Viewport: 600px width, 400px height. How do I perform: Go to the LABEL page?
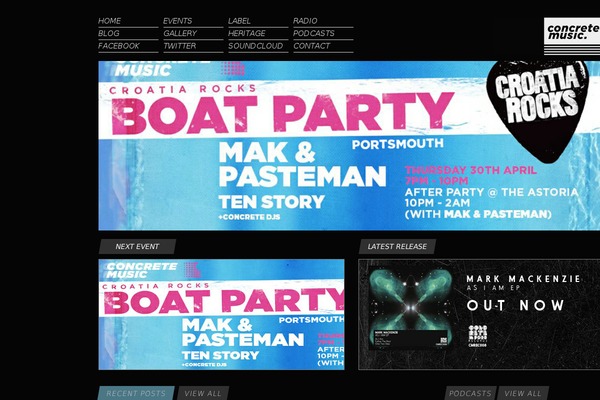(239, 21)
